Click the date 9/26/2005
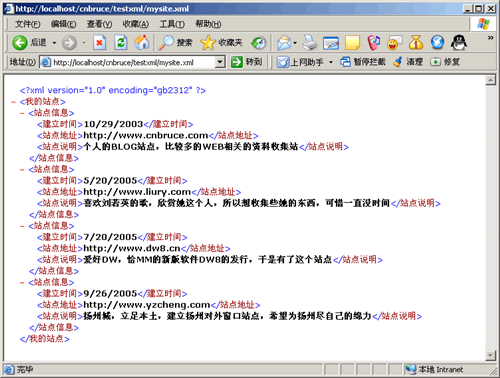Screen dimensions: 500x378 pyautogui.click(x=110, y=294)
